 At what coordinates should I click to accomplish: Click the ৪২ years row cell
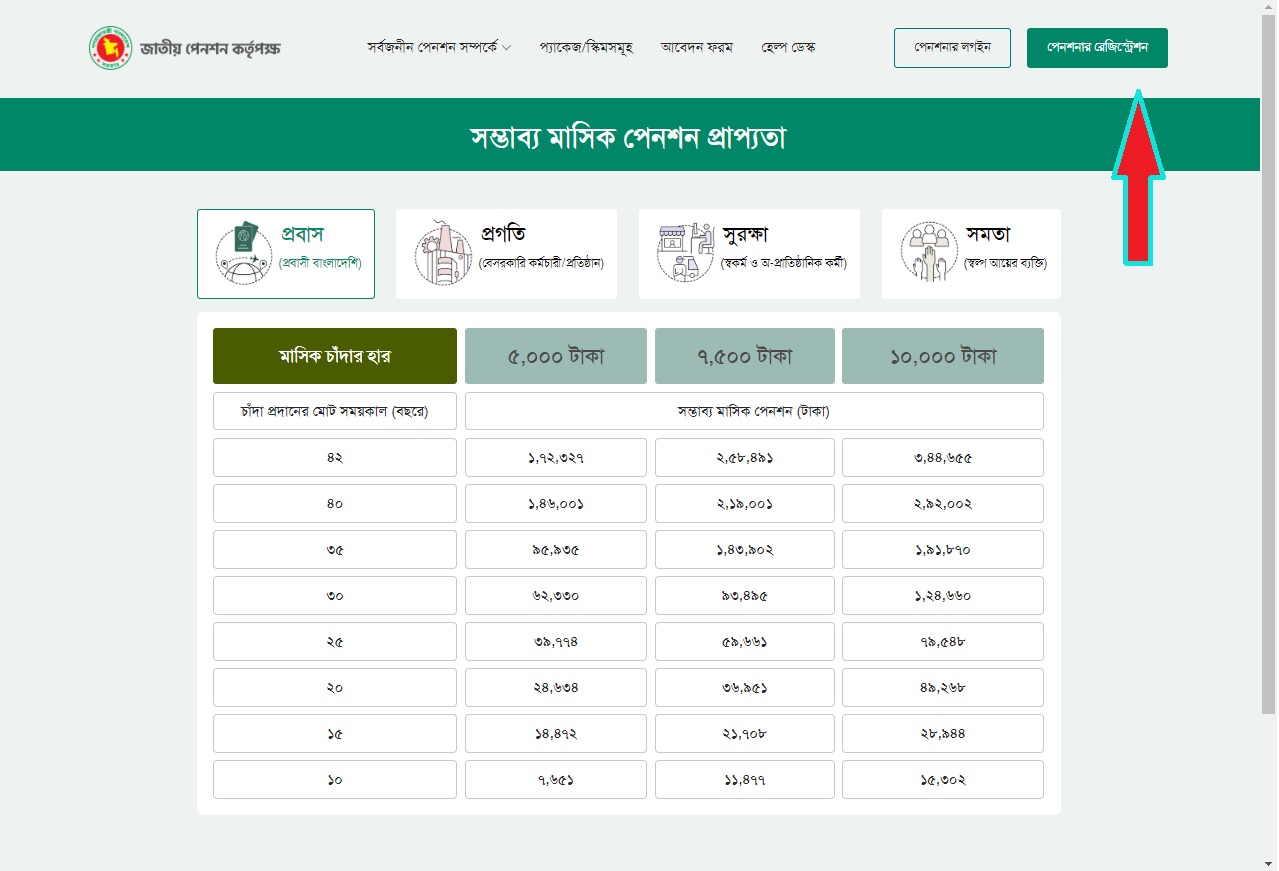[x=335, y=457]
